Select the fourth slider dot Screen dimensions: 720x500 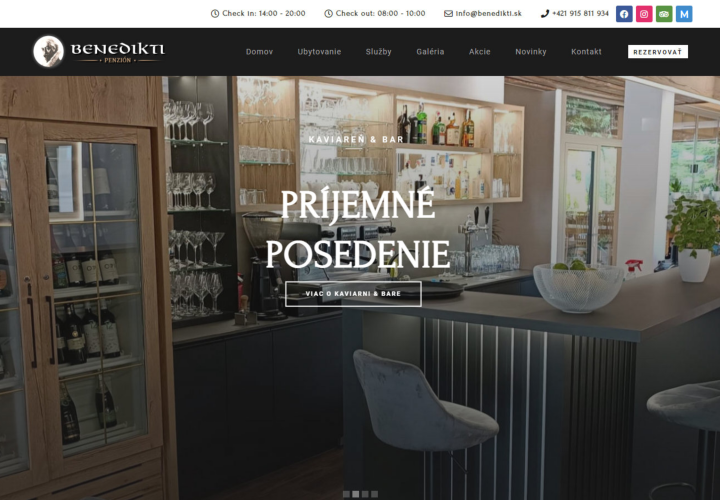click(x=375, y=494)
